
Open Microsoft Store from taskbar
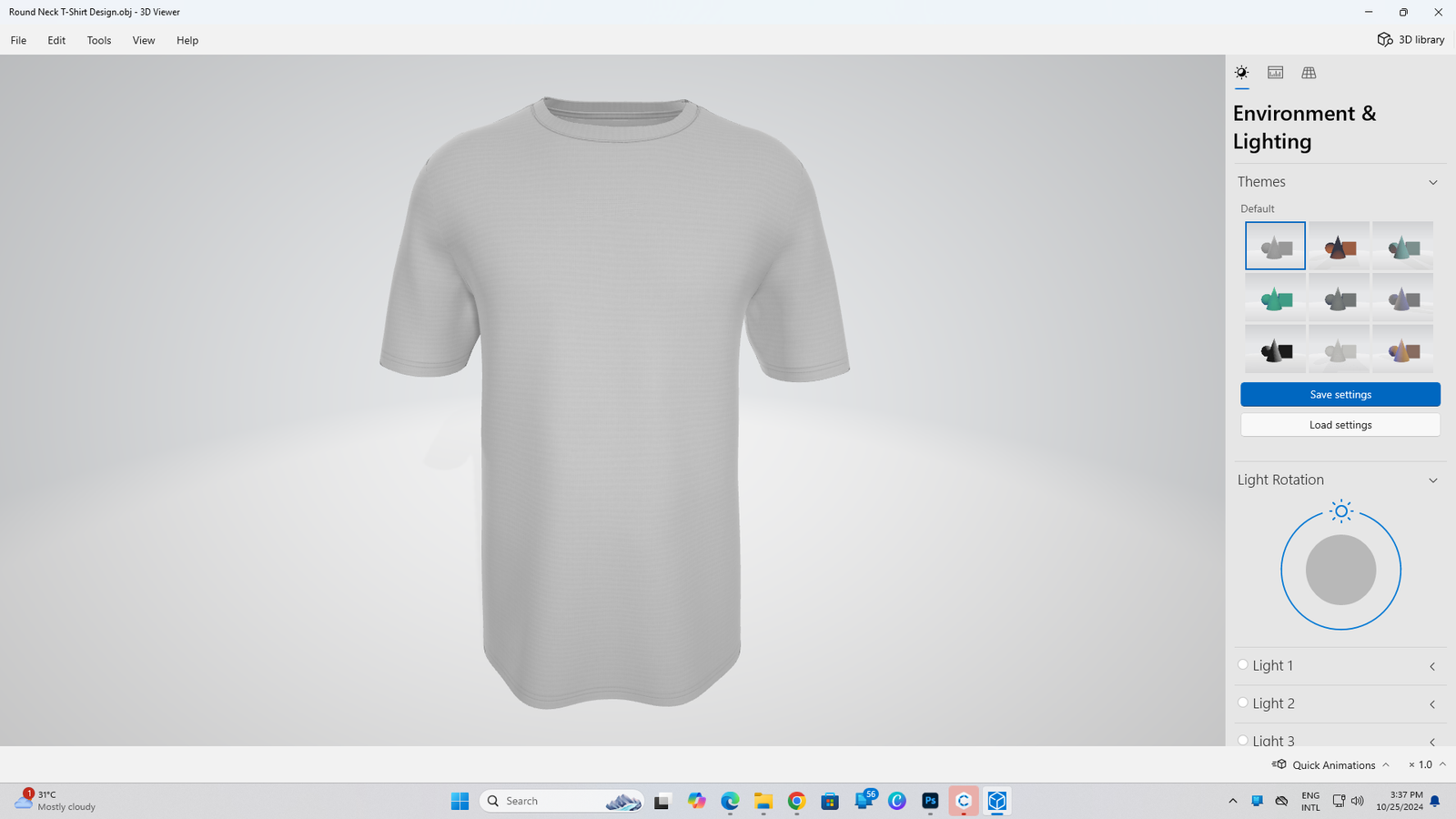(x=830, y=801)
